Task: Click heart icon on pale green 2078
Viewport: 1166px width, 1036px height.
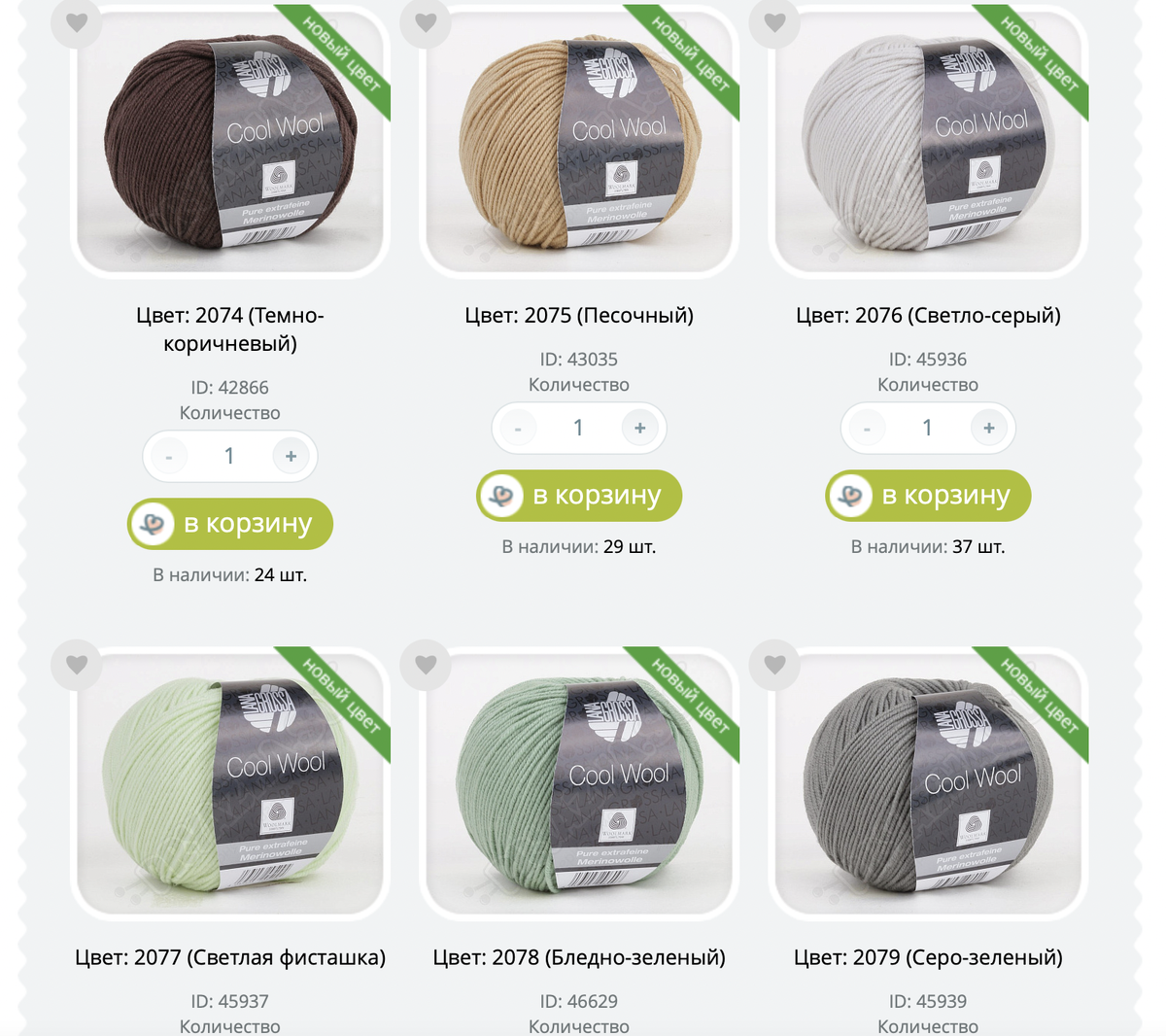Action: (426, 665)
